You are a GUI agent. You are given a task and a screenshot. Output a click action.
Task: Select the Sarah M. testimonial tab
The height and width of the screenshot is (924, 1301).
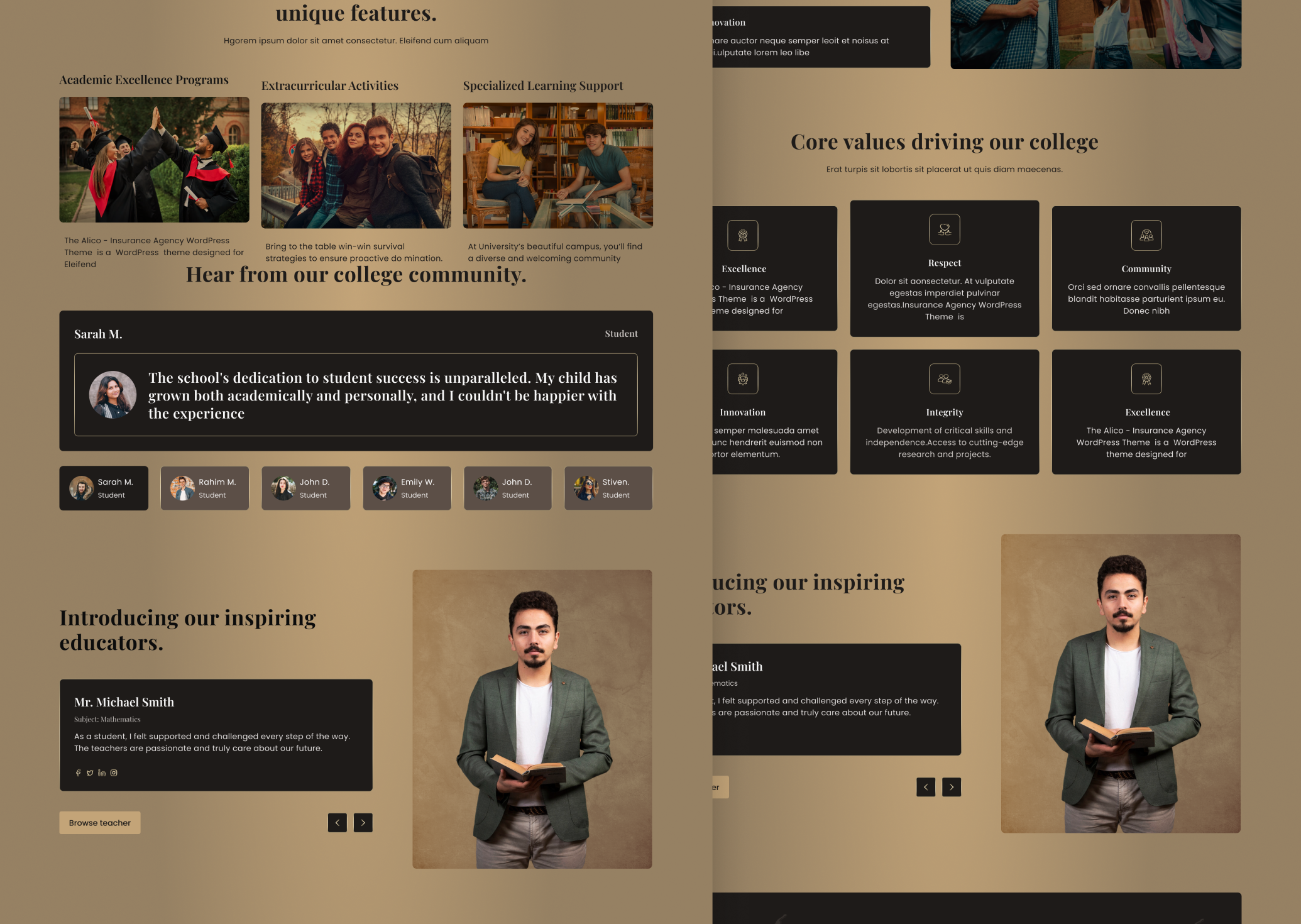(x=104, y=488)
